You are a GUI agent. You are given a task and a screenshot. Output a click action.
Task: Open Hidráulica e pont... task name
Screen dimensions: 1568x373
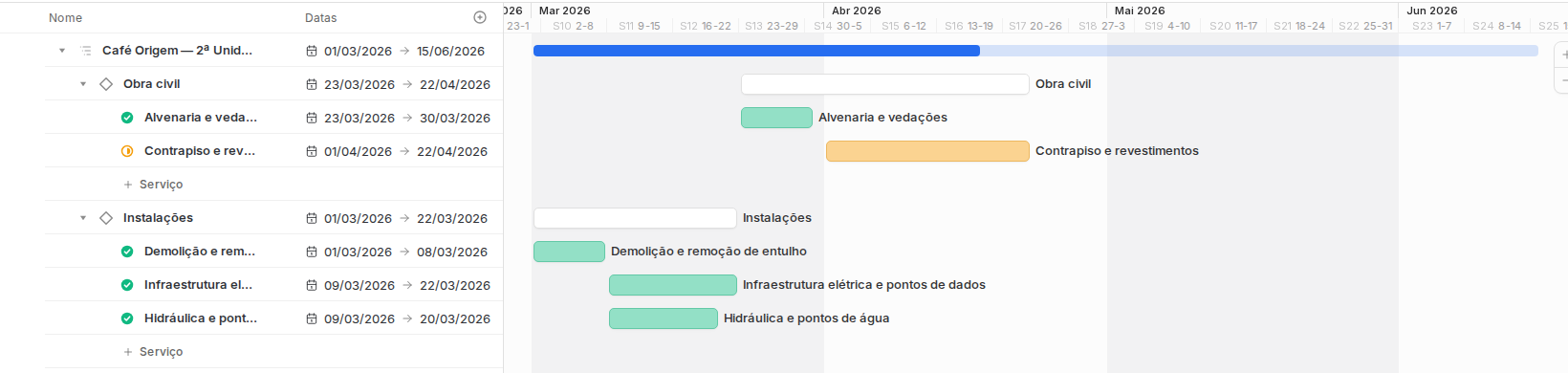pyautogui.click(x=201, y=318)
